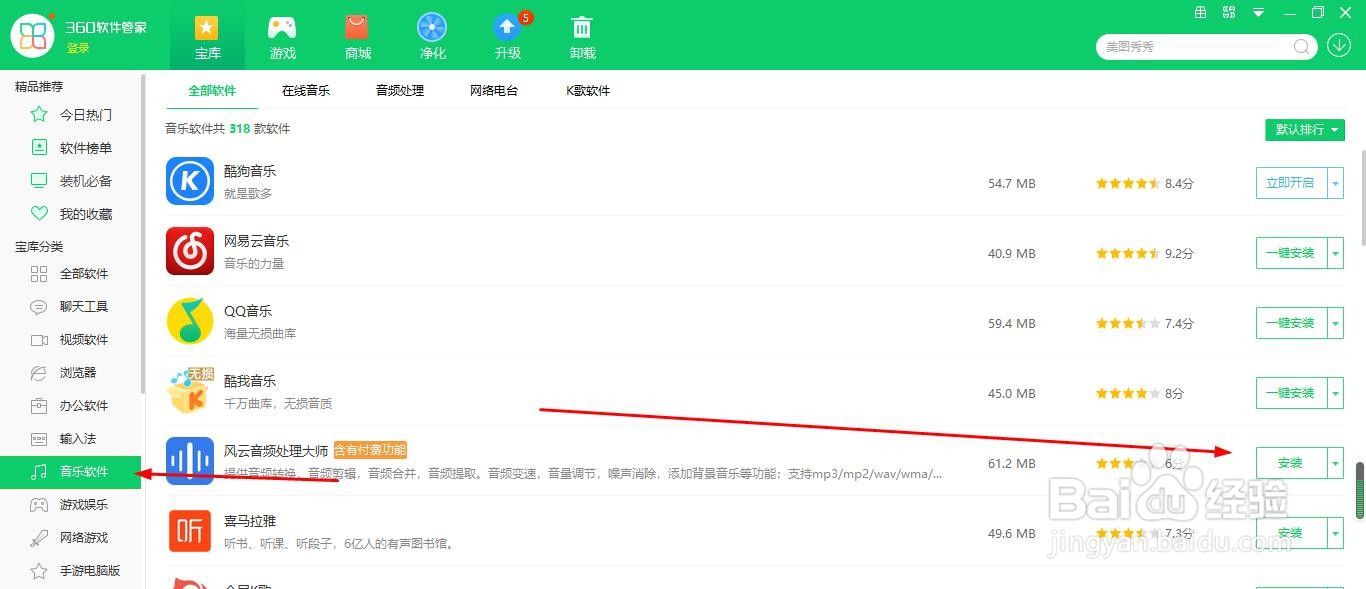The height and width of the screenshot is (589, 1366).
Task: Select 浏览器 in the sidebar
Action: pos(72,372)
